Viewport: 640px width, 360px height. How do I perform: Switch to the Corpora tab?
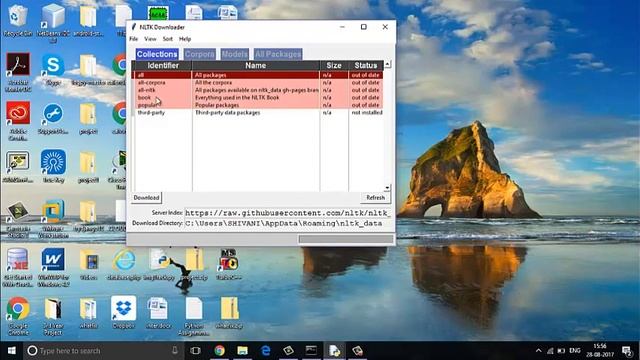tap(200, 54)
